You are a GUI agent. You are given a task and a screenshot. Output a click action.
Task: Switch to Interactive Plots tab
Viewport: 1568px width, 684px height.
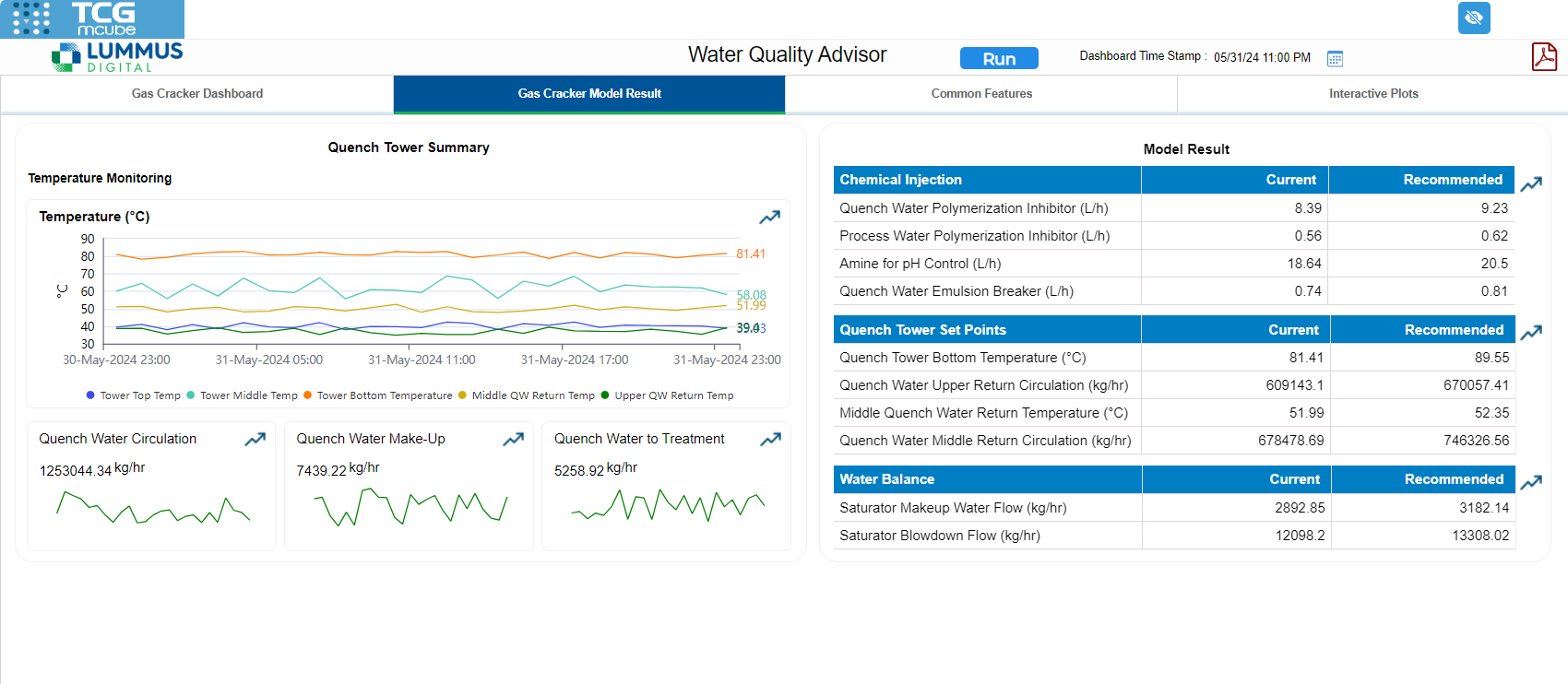[1372, 94]
